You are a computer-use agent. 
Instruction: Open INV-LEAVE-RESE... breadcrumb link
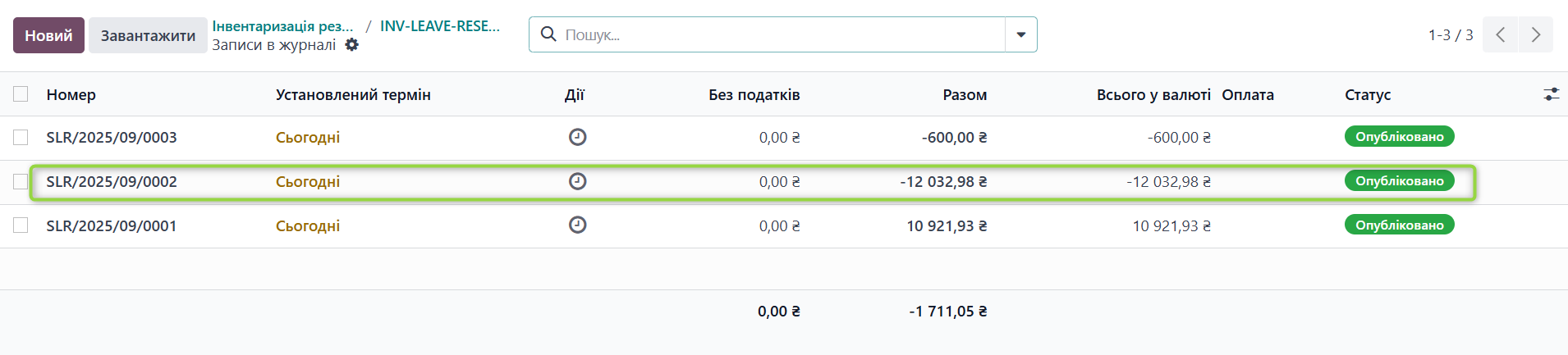pyautogui.click(x=439, y=26)
